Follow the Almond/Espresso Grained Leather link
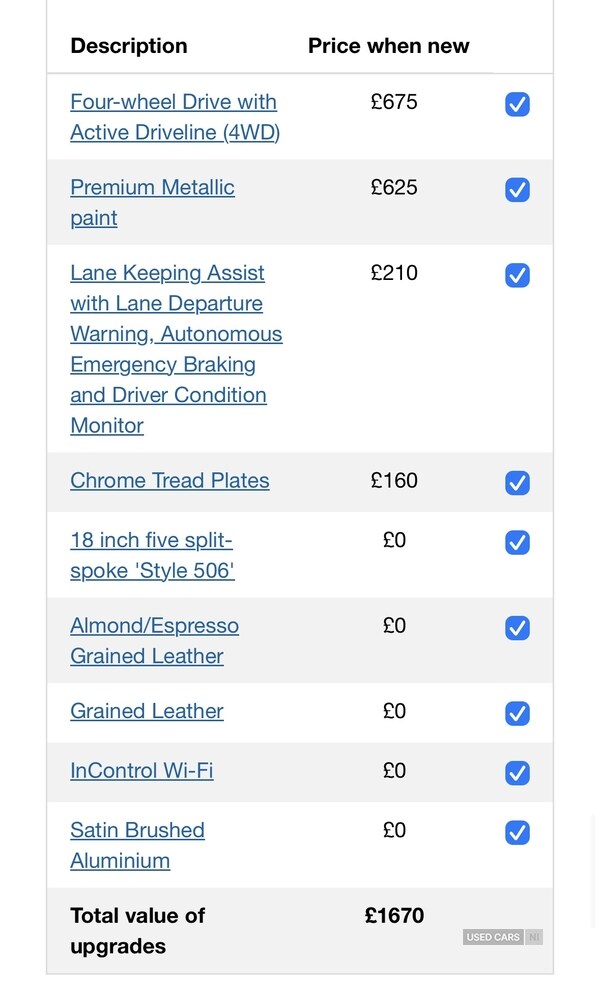 [154, 641]
